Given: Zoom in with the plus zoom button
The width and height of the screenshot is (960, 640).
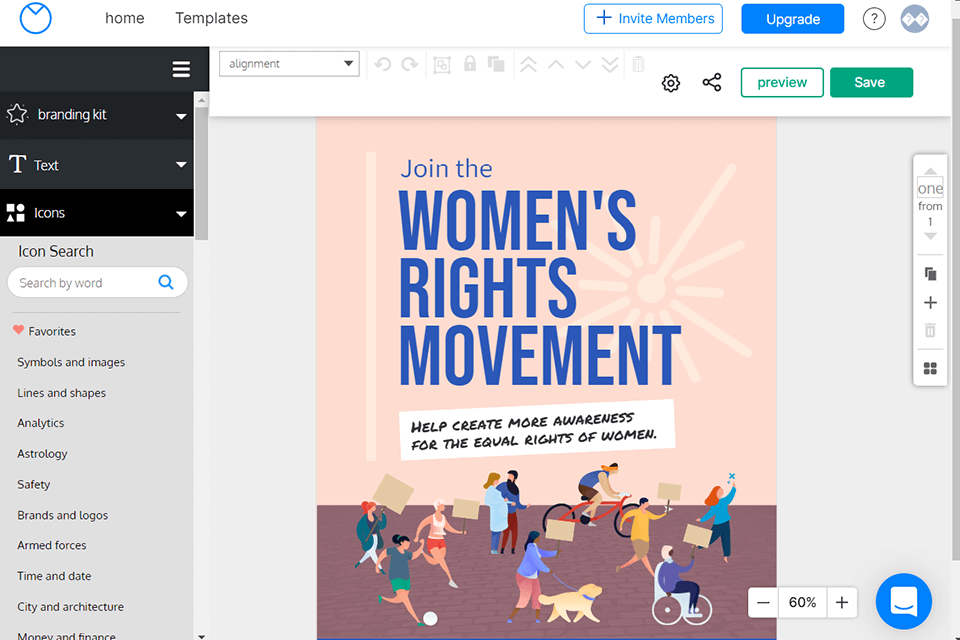Looking at the screenshot, I should [x=842, y=602].
